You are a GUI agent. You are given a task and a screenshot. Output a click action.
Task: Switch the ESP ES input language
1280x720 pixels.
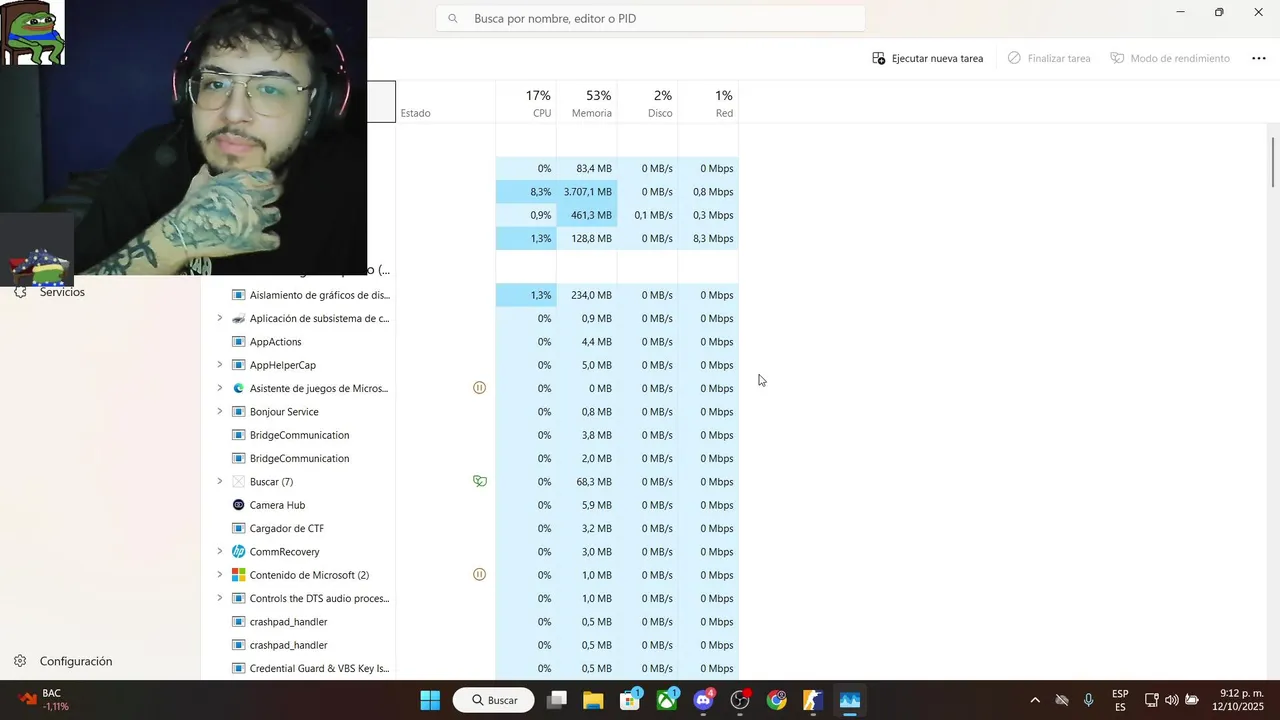click(1120, 700)
